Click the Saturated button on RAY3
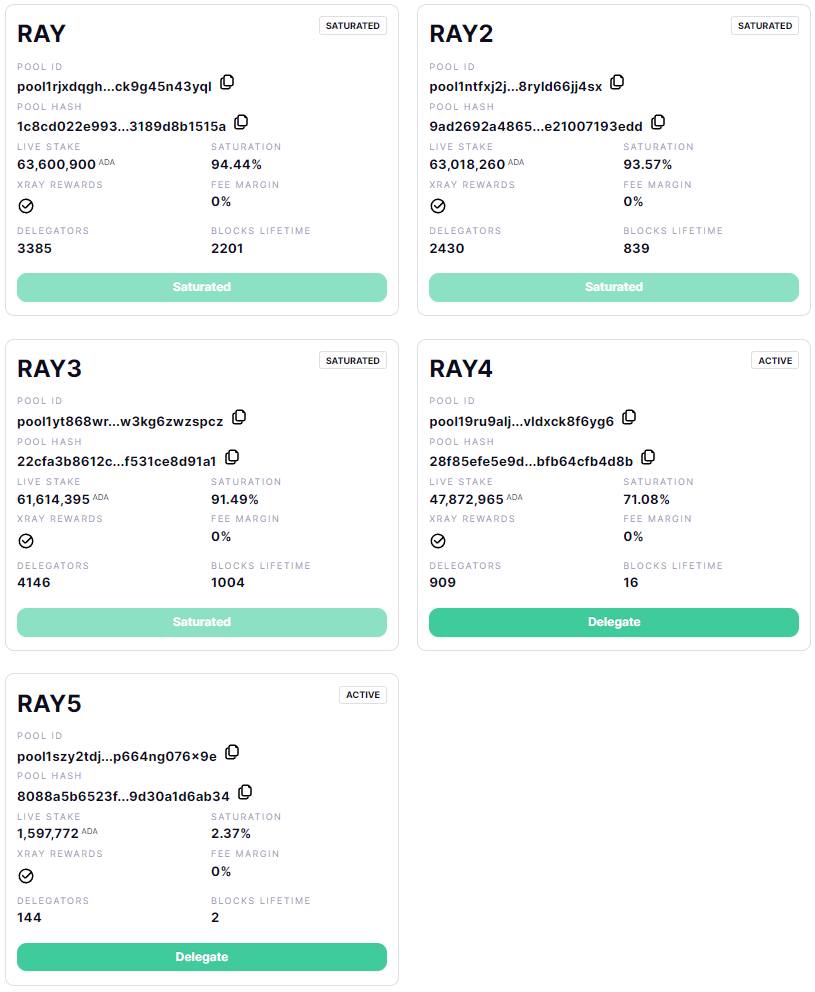Screen dimensions: 815x992 click(x=202, y=623)
